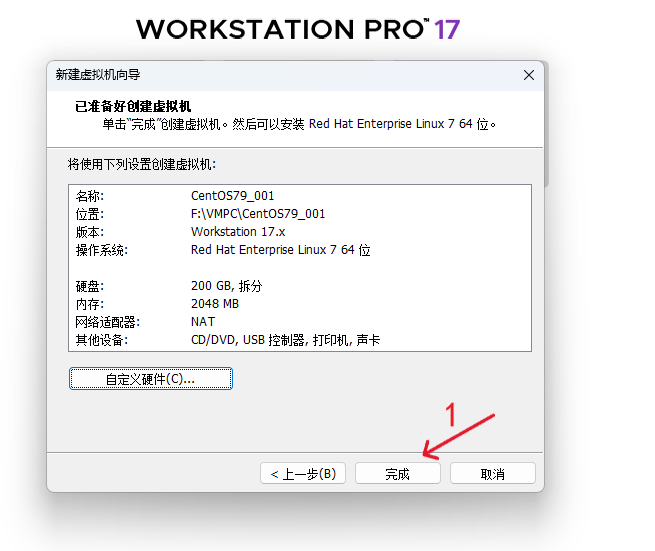Click the 其他设备: label
655x551 pixels.
pos(102,340)
